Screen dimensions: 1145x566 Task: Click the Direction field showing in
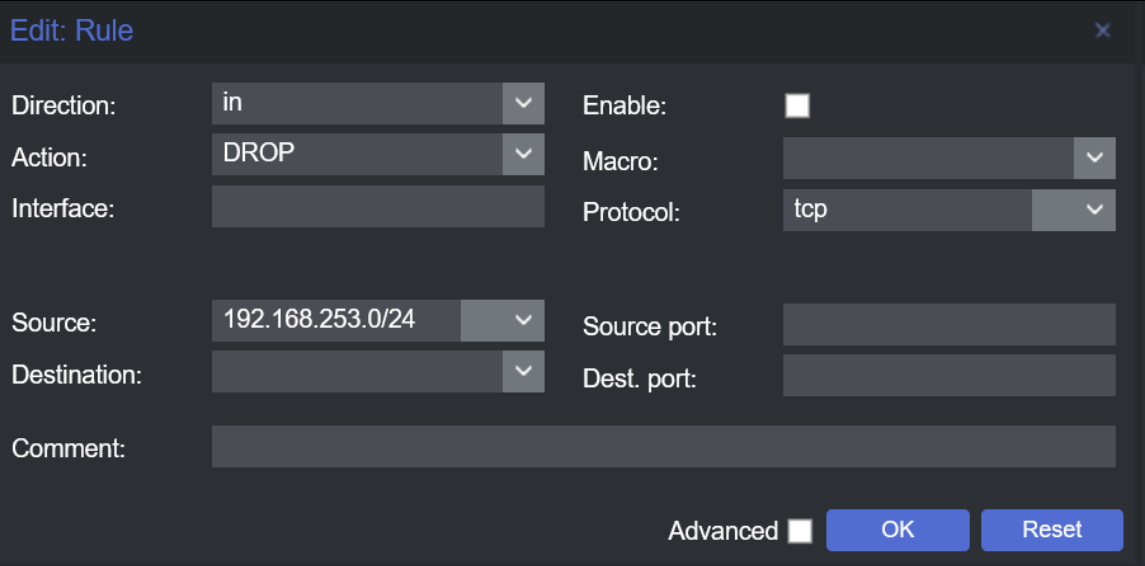click(x=356, y=103)
